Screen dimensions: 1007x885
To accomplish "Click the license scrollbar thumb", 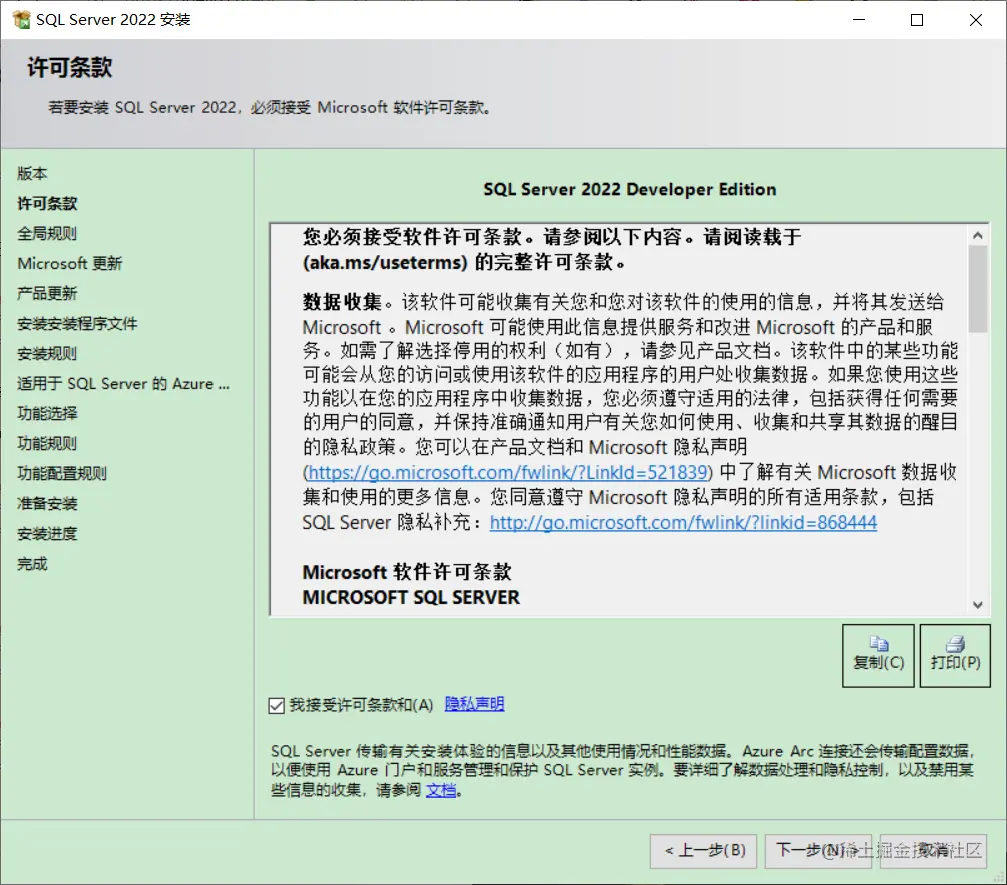I will [x=977, y=289].
